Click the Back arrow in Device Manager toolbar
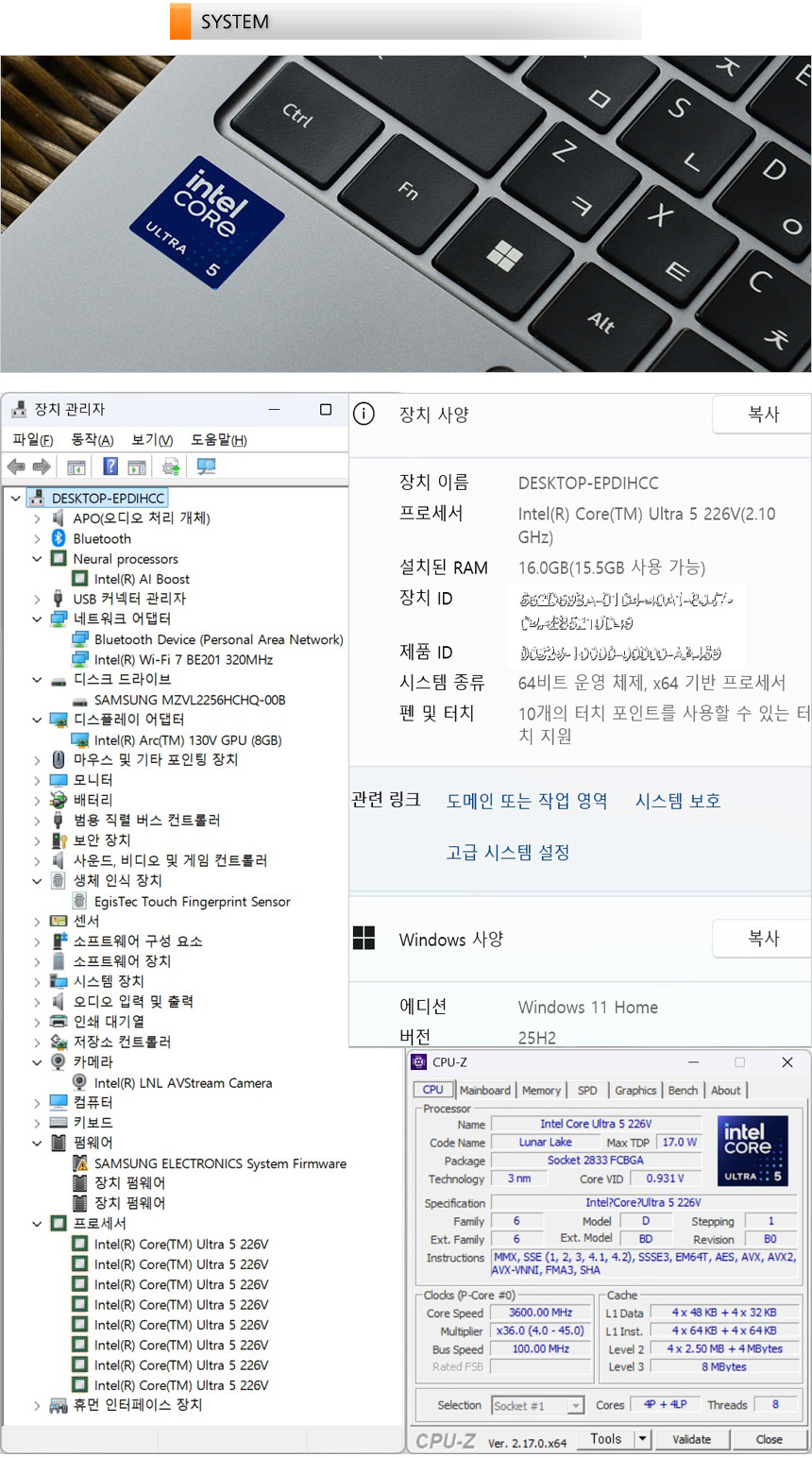 tap(16, 466)
